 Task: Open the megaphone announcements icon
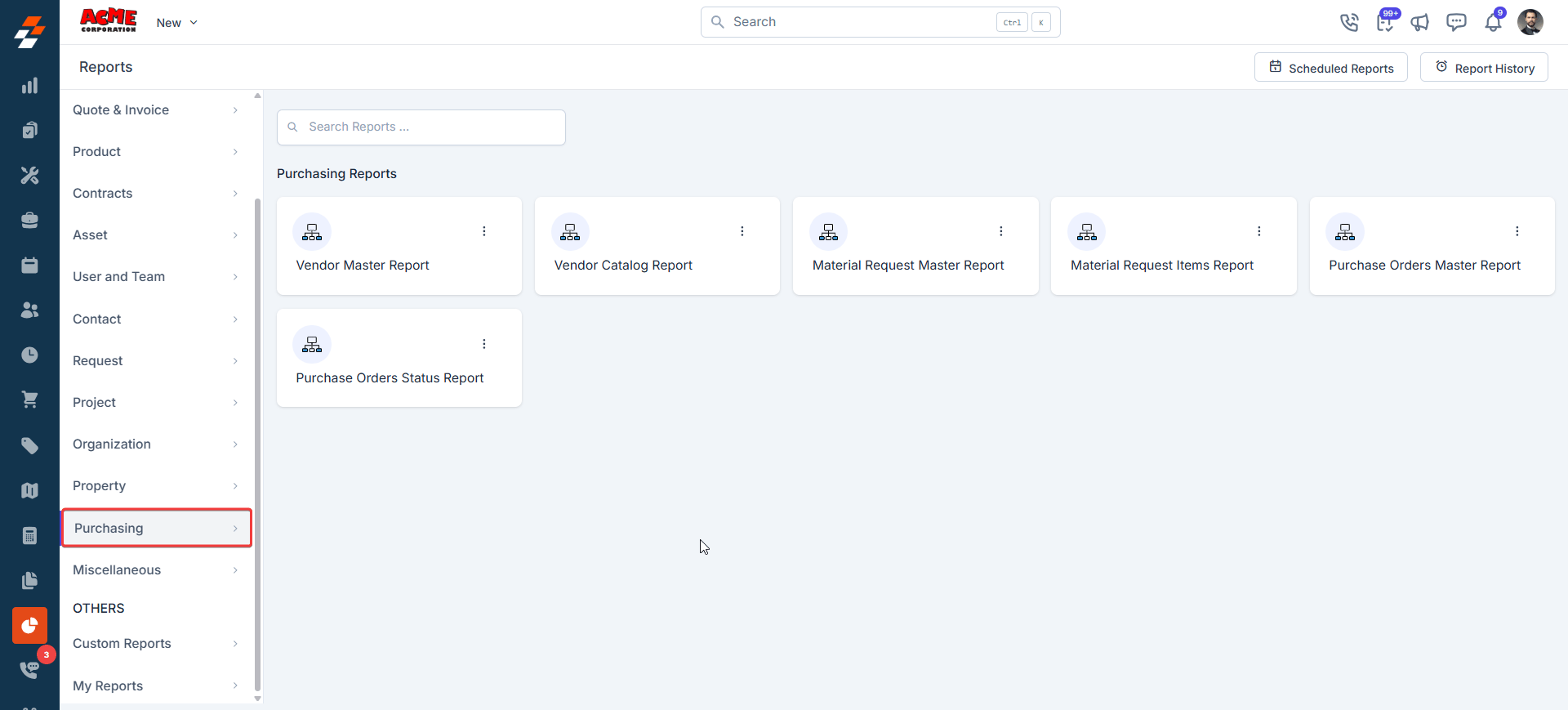coord(1420,22)
